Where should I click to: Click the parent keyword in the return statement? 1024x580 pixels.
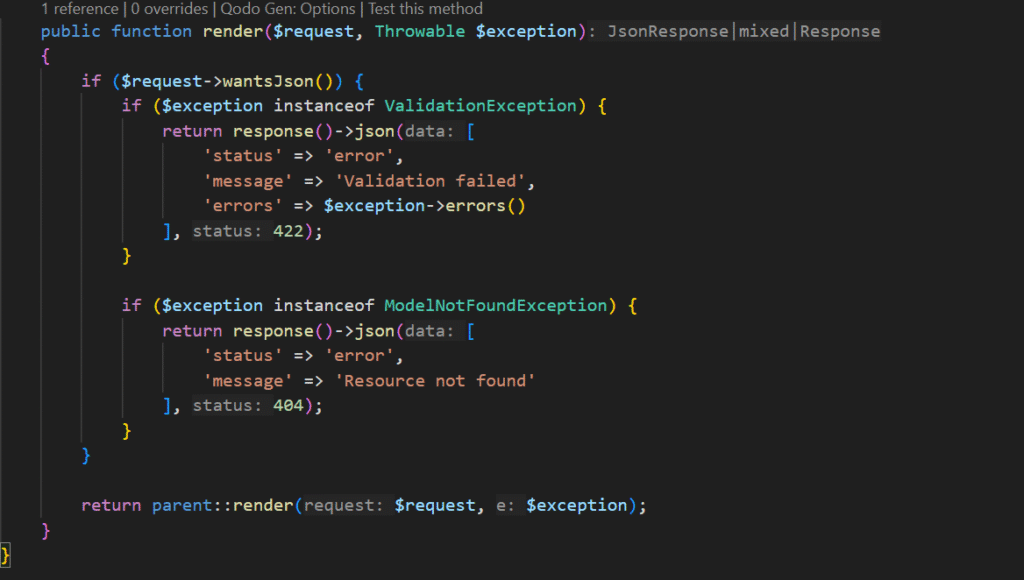tap(182, 505)
